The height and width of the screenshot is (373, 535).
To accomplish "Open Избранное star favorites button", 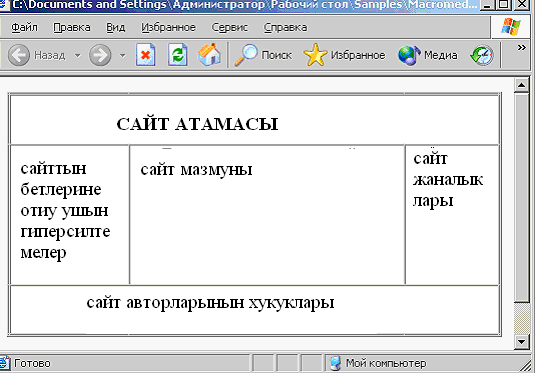I will click(x=344, y=55).
